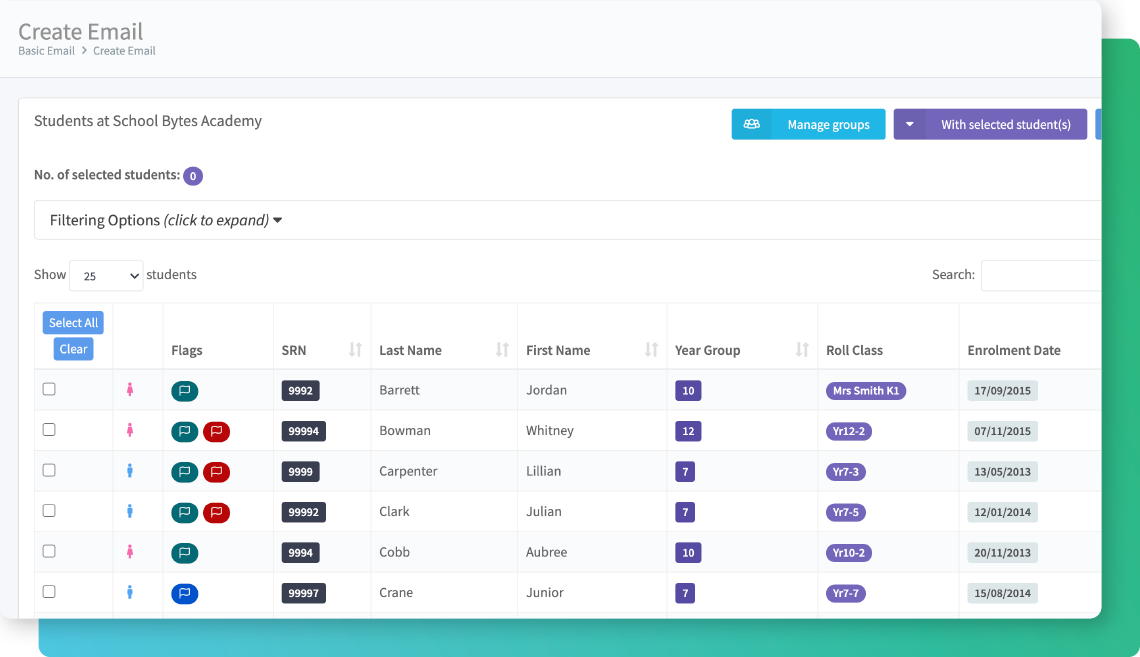The image size is (1140, 657).
Task: Sort by Year Group column arrows
Action: [802, 350]
